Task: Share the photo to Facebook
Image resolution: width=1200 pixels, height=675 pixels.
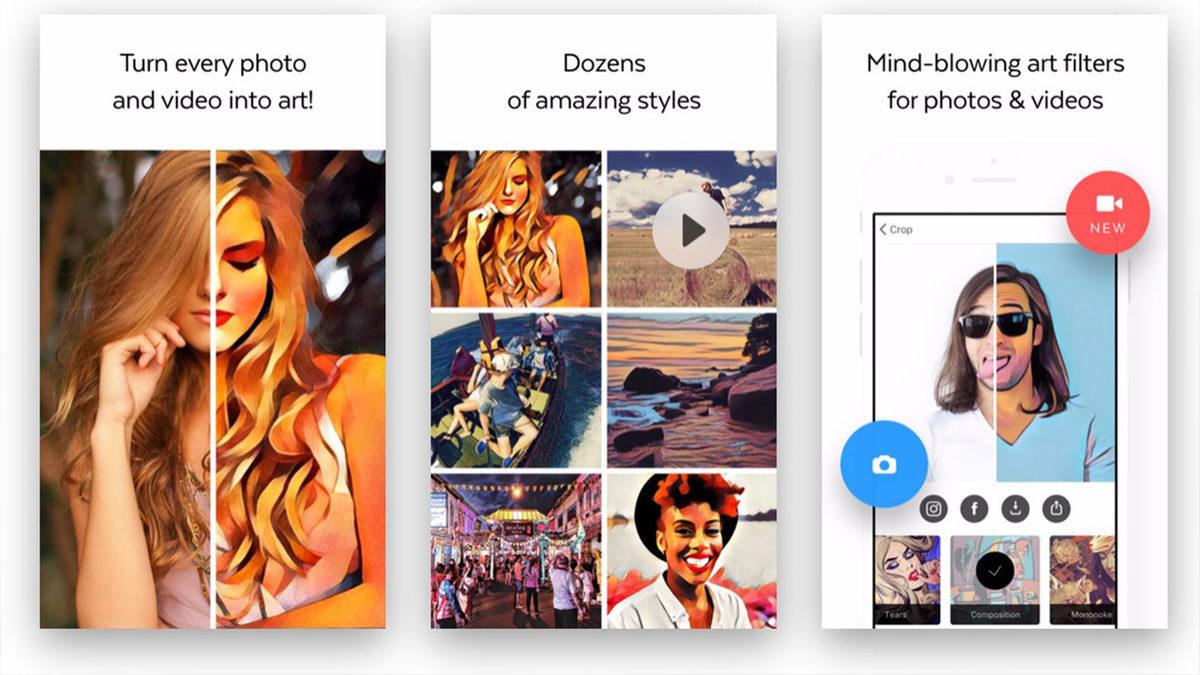Action: click(975, 509)
